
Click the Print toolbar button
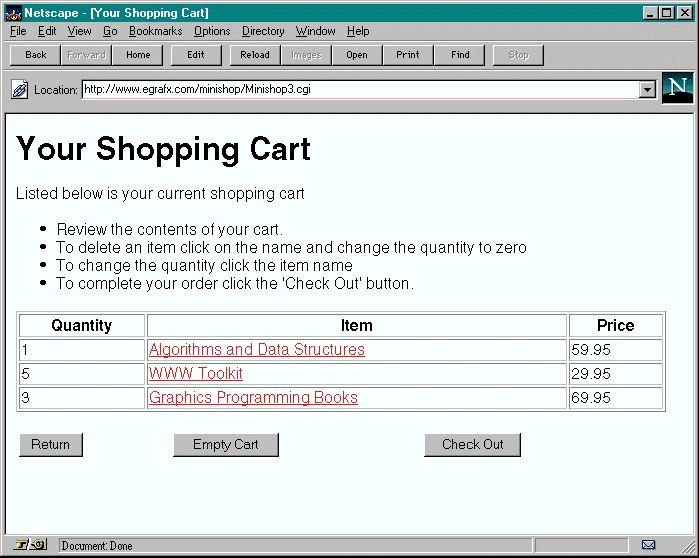[x=408, y=55]
